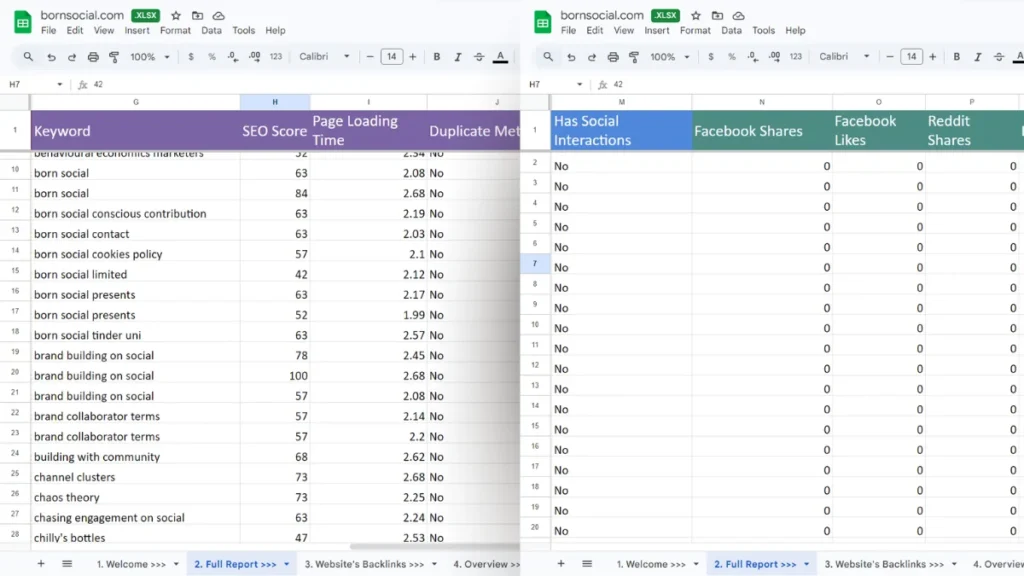
Task: Increase font size with plus in the left toolbar
Action: [412, 57]
